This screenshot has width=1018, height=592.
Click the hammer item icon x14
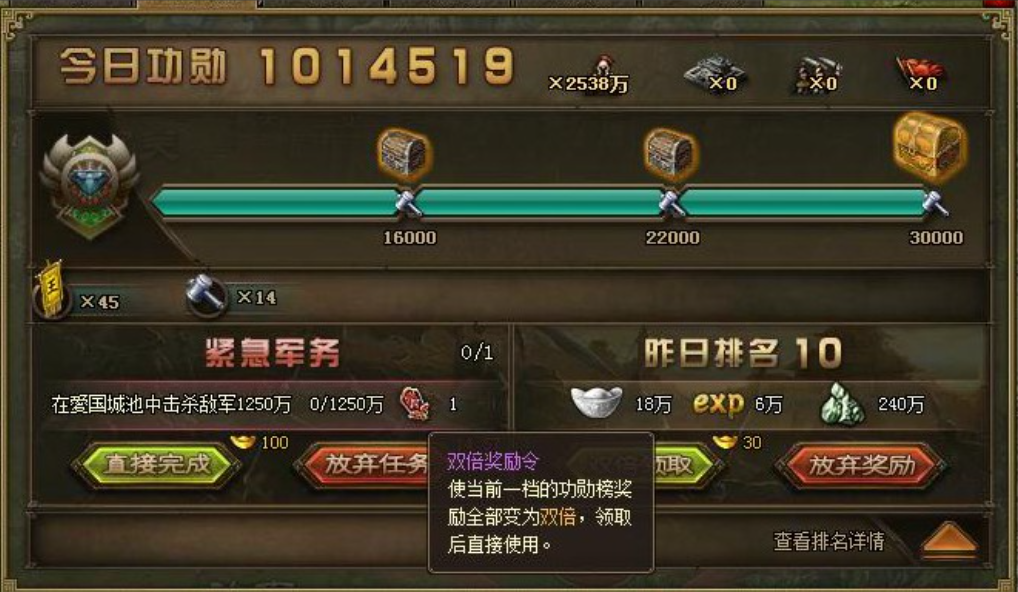[x=206, y=294]
